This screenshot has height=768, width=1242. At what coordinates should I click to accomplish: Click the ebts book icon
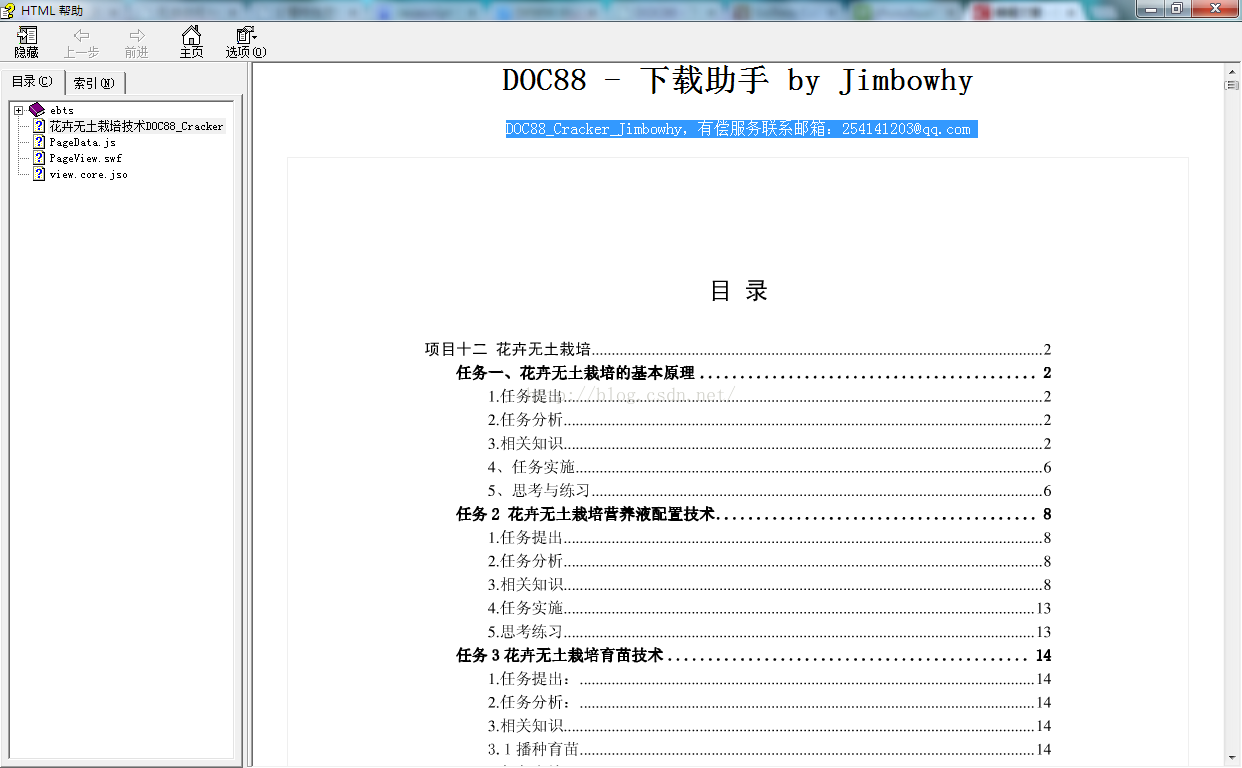(x=37, y=110)
